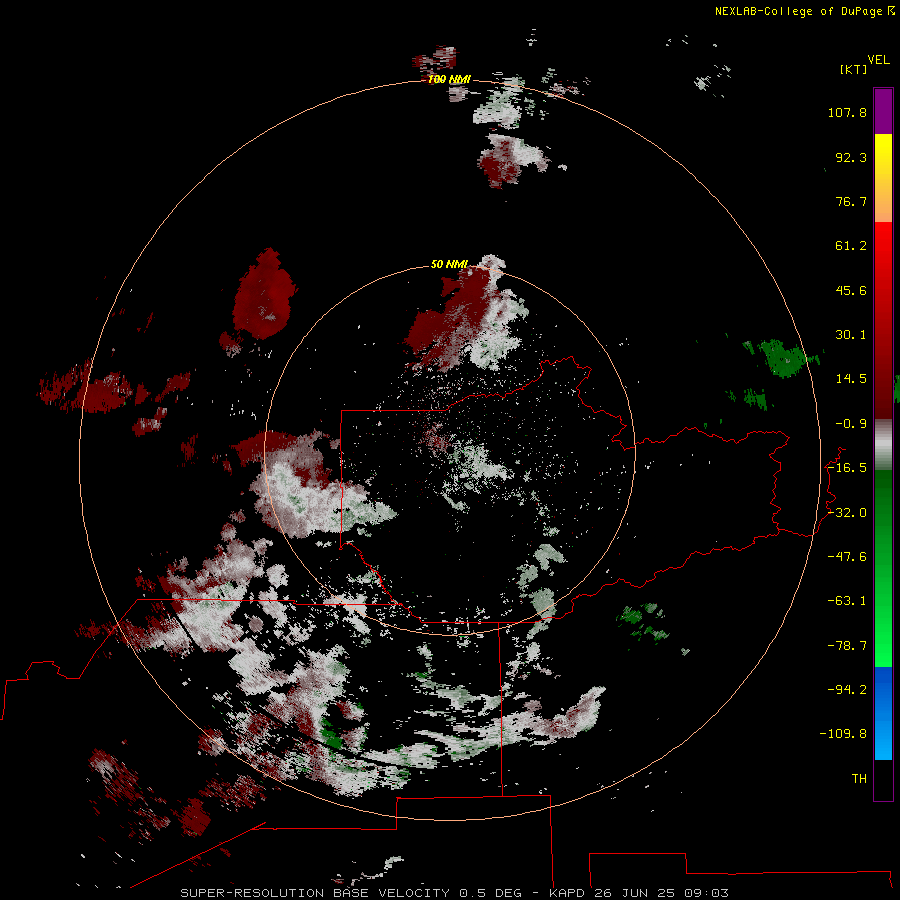Image resolution: width=900 pixels, height=900 pixels.
Task: Select the 14.5 velocity scale value
Action: [851, 379]
